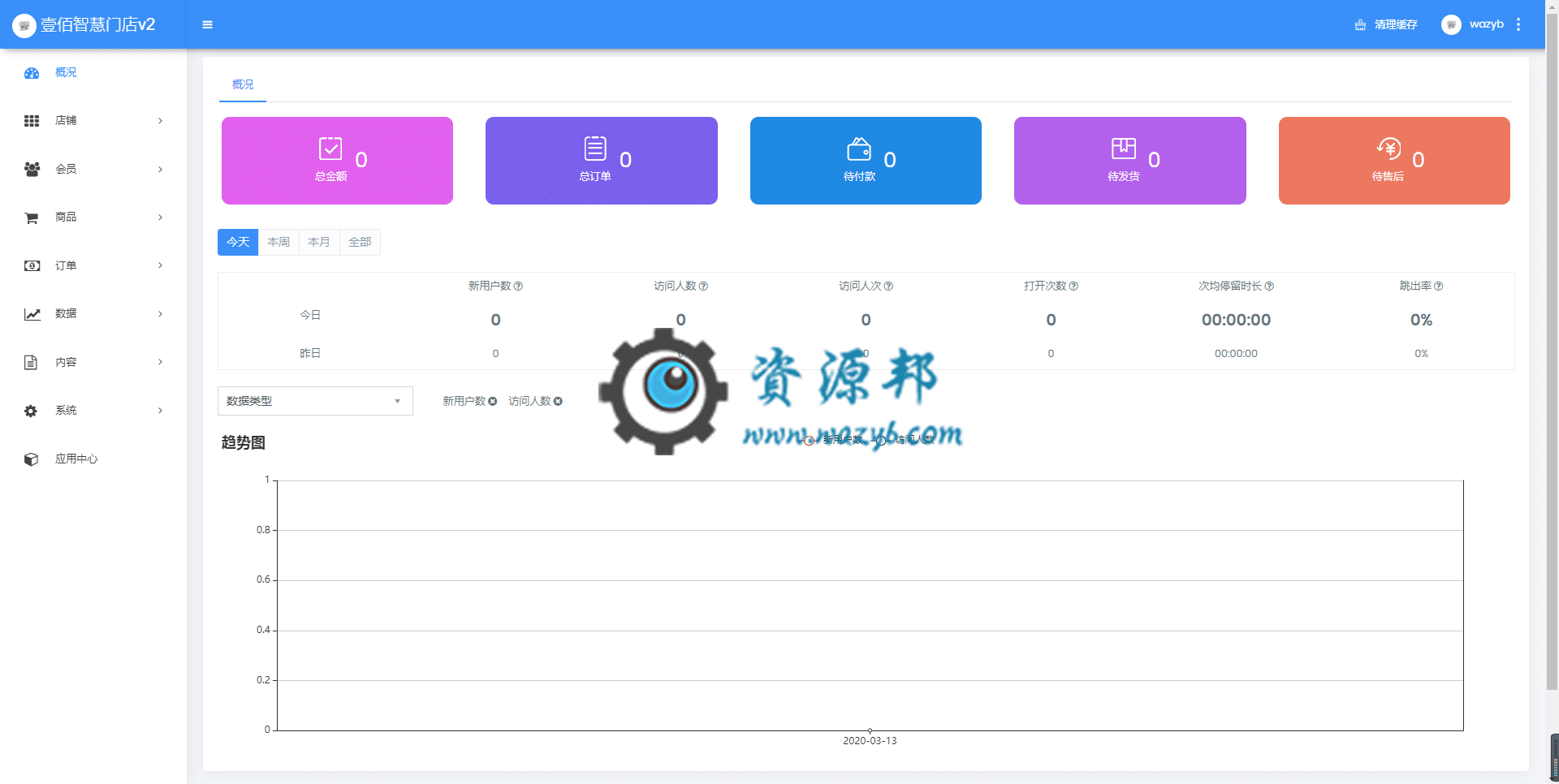Remove the 新用户数 tag with its x
1559x784 pixels.
pyautogui.click(x=492, y=402)
